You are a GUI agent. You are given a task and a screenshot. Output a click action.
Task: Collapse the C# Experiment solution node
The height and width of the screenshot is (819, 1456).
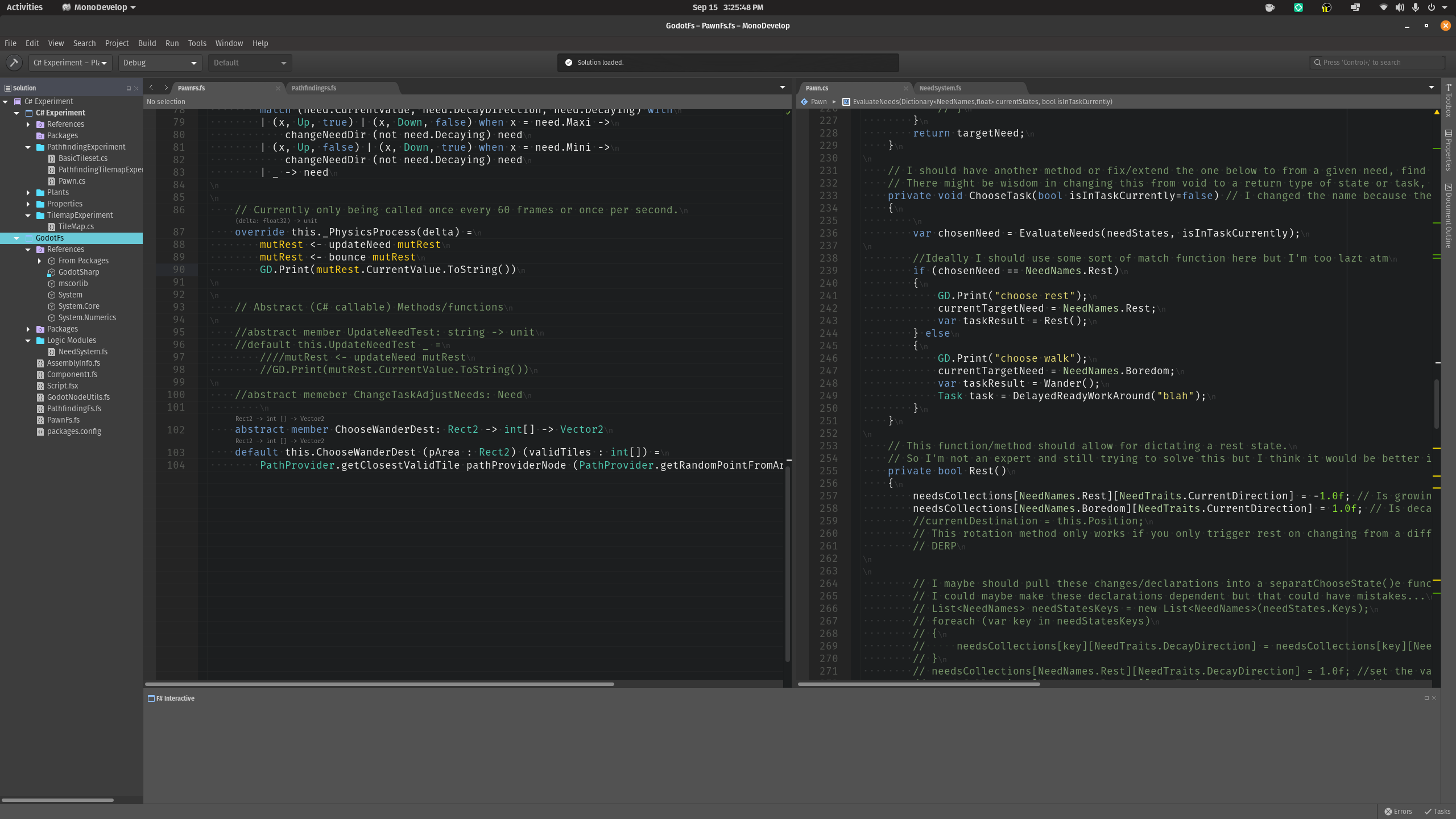(x=6, y=102)
